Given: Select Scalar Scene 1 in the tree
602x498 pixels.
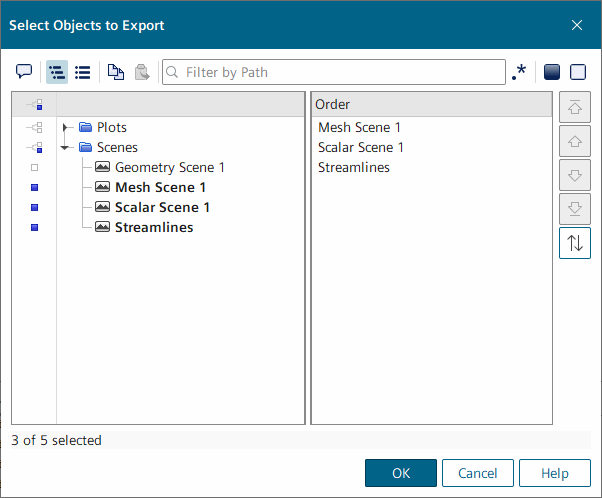Looking at the screenshot, I should coord(162,207).
